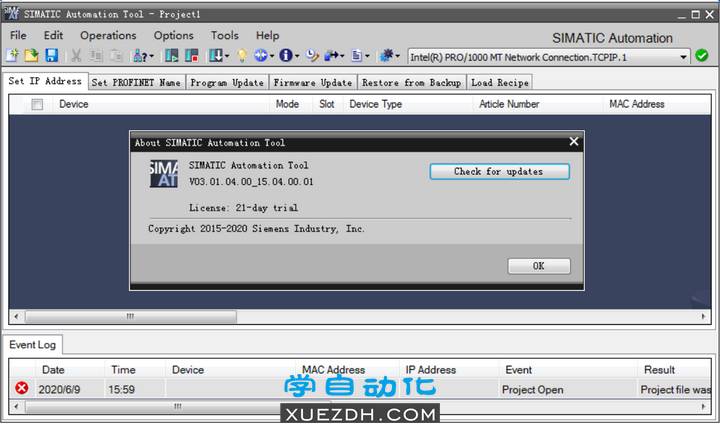Expand the info icon dropdown arrow

[297, 57]
